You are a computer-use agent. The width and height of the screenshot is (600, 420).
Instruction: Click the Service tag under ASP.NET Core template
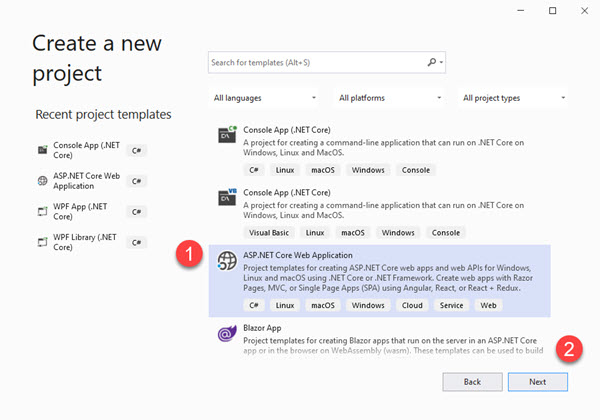tap(452, 305)
